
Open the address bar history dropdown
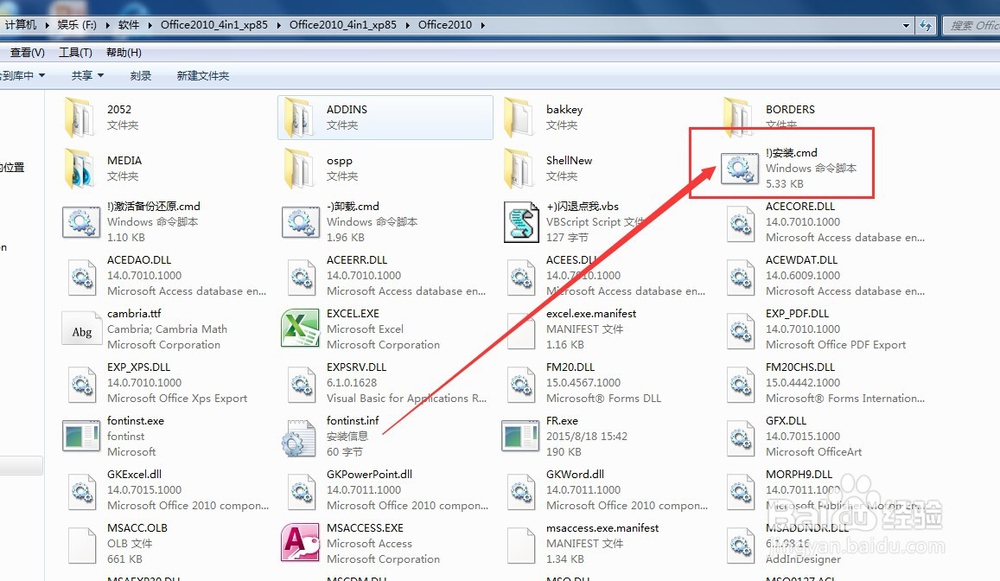pyautogui.click(x=906, y=26)
